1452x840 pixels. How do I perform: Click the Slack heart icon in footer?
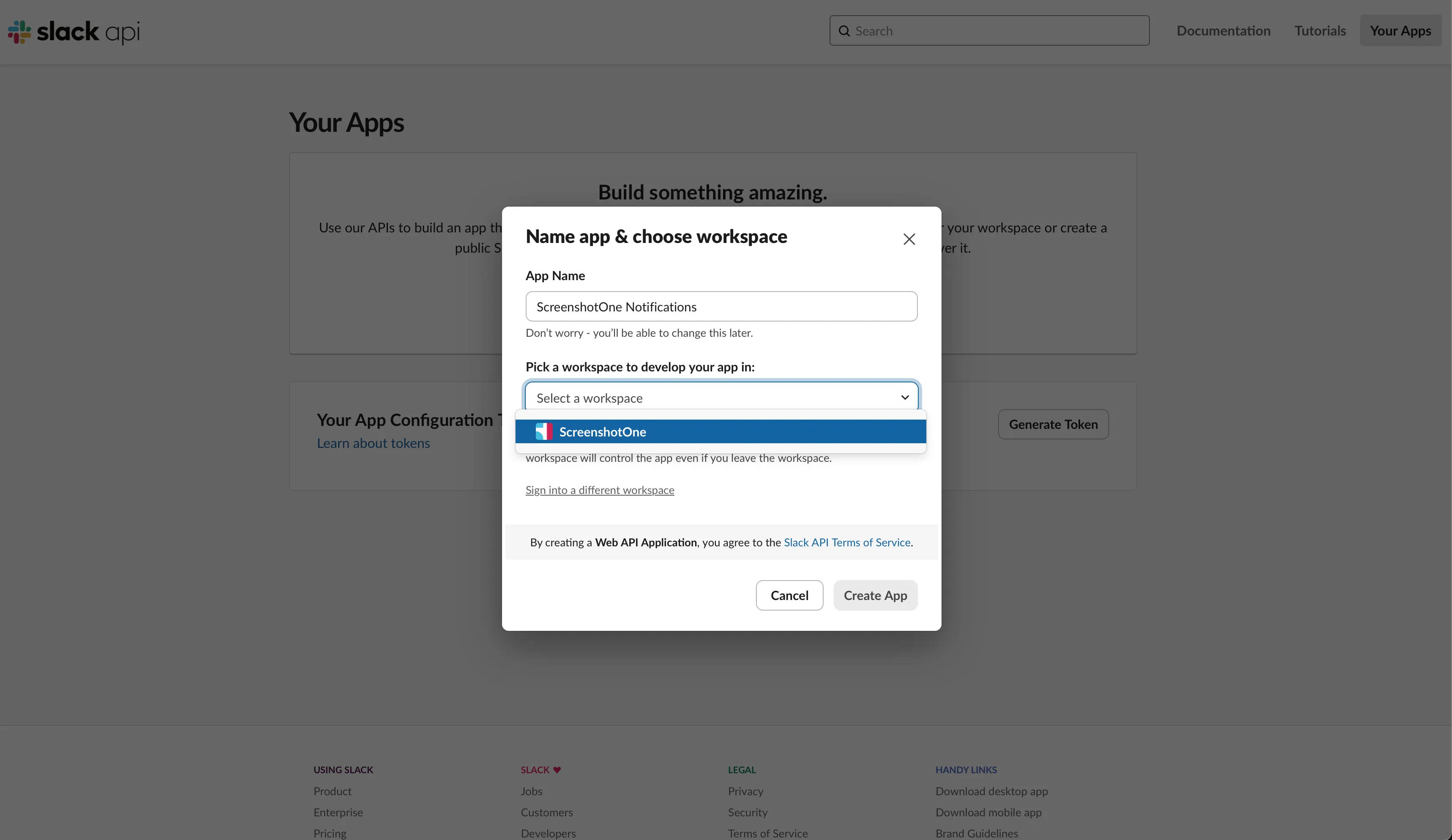(558, 769)
